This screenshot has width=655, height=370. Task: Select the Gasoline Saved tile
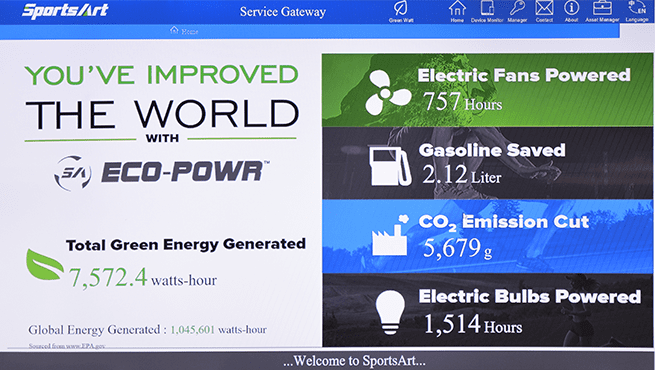[x=487, y=163]
